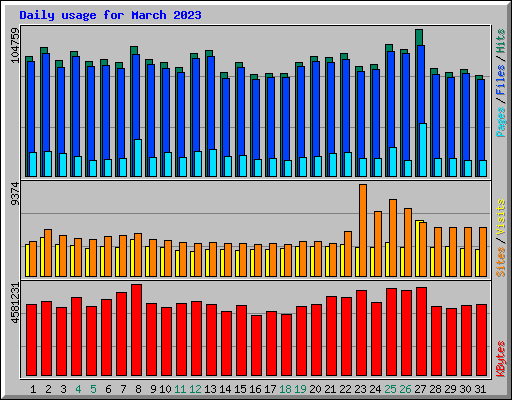
Task: Click the 'Hits' legend label
Action: pyautogui.click(x=500, y=41)
